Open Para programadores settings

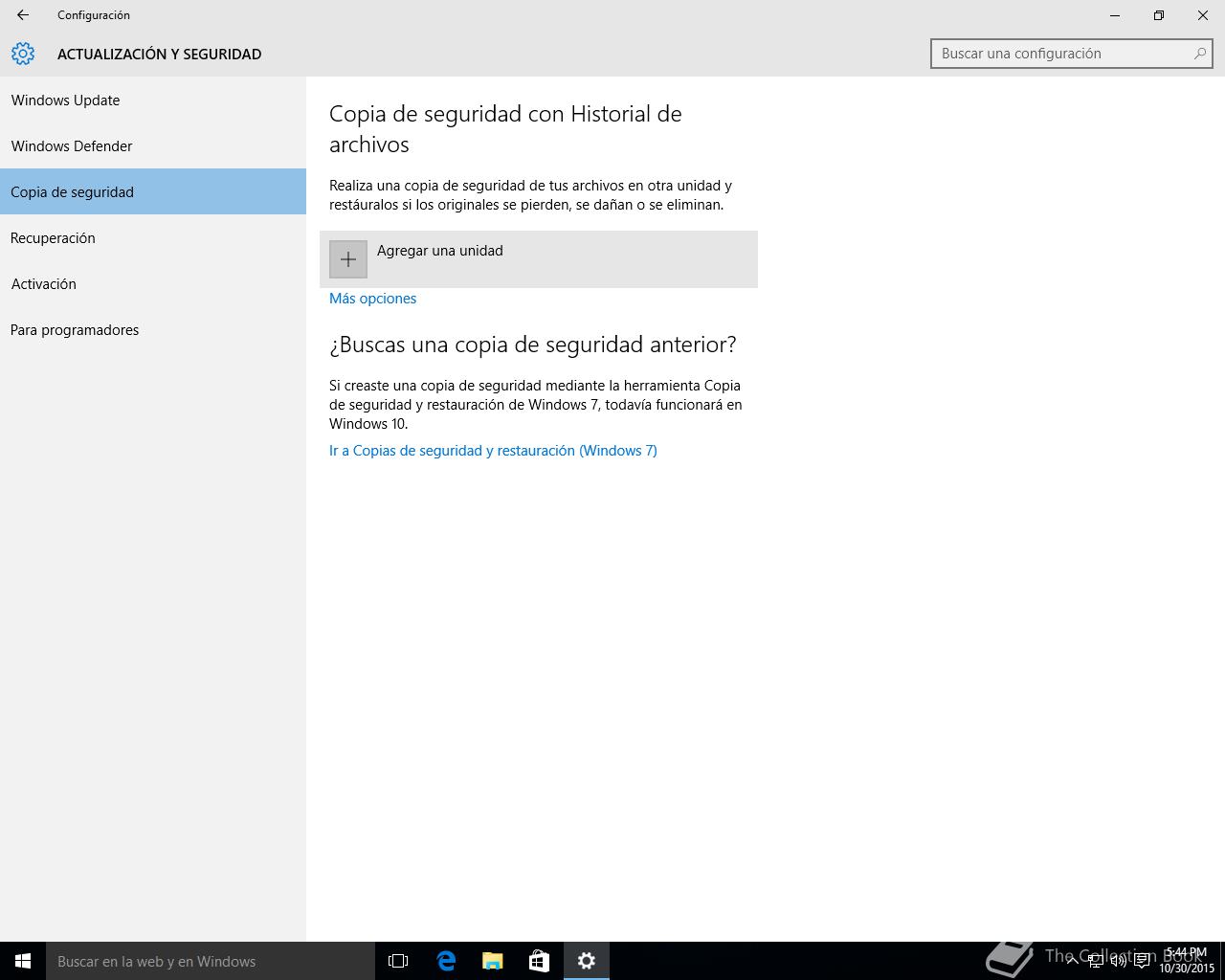(x=153, y=329)
